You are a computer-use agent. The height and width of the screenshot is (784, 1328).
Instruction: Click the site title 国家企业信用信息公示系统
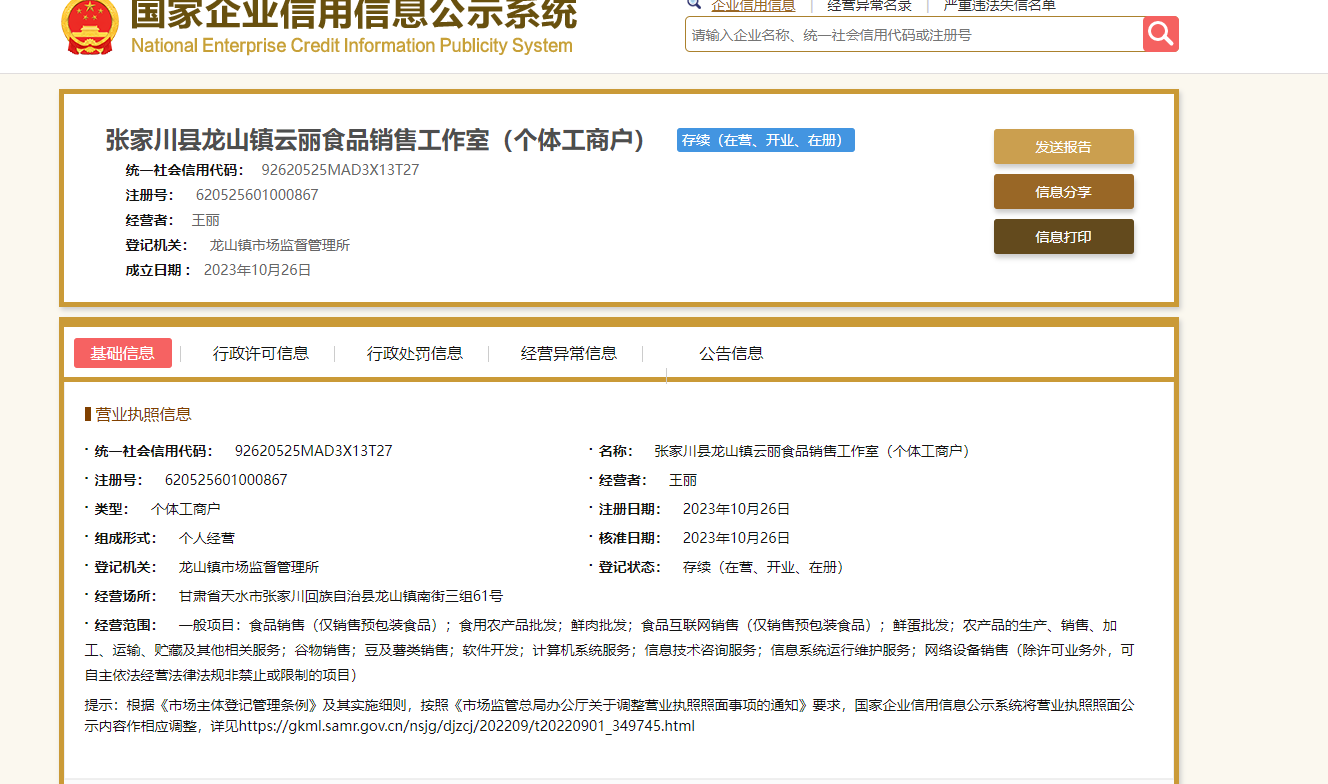[354, 14]
